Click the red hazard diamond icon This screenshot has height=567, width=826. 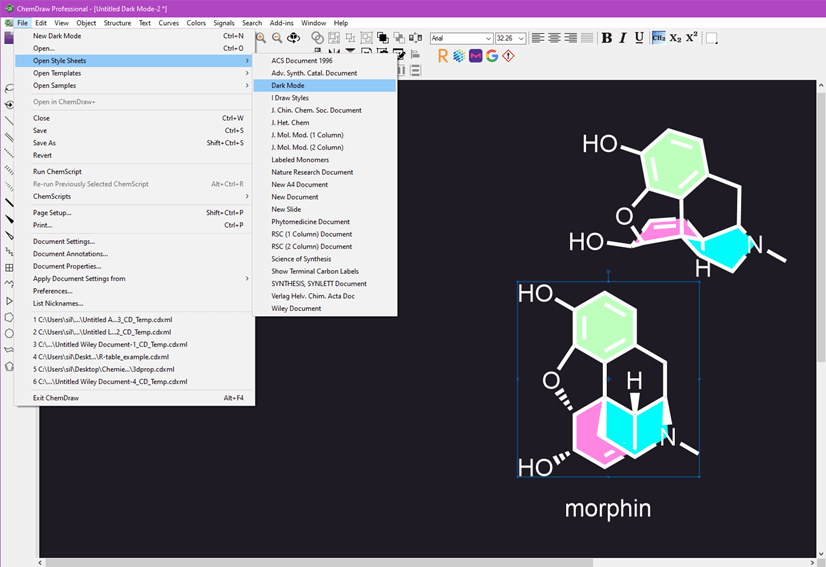tap(508, 56)
